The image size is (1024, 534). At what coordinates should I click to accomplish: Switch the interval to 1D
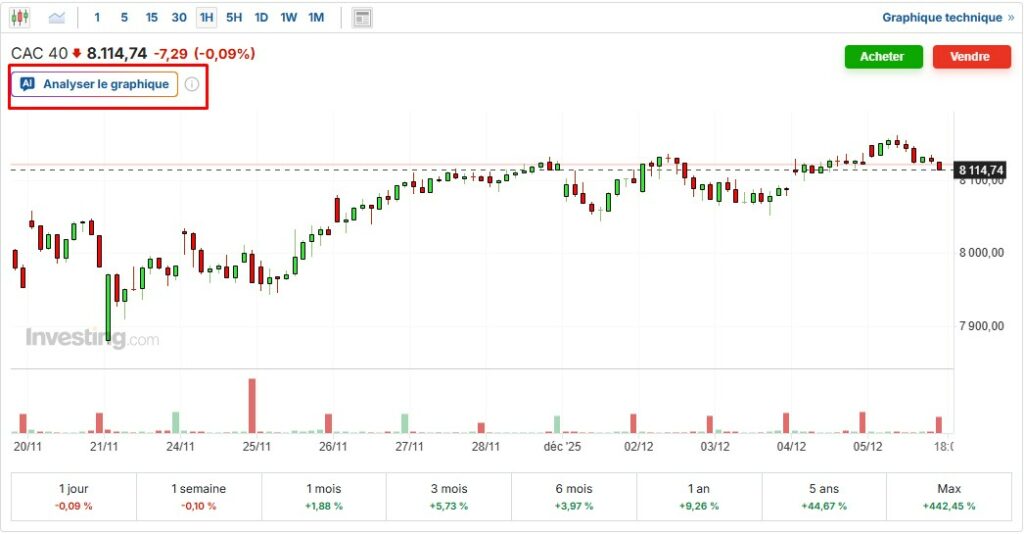[x=261, y=17]
